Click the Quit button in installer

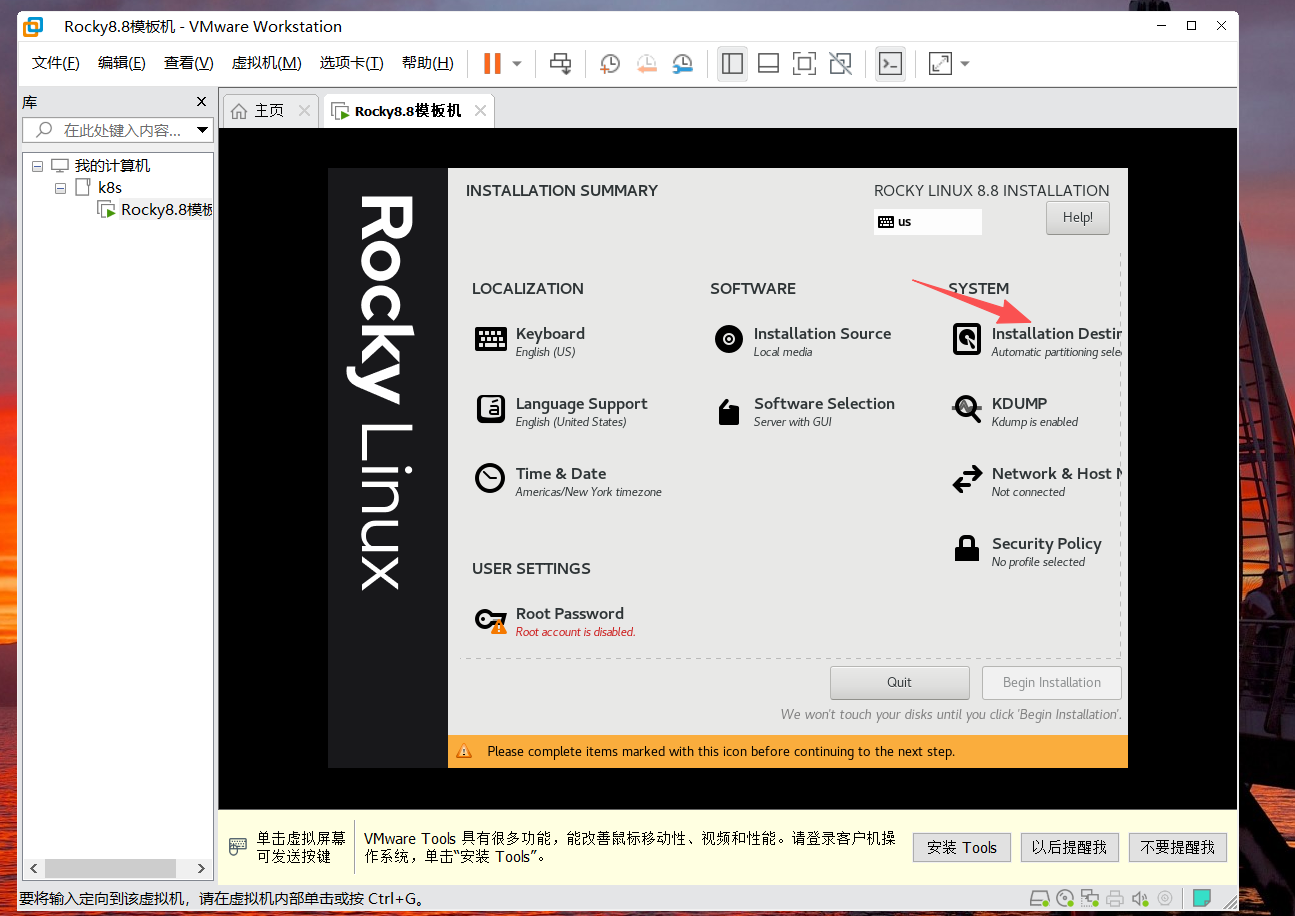coord(899,683)
